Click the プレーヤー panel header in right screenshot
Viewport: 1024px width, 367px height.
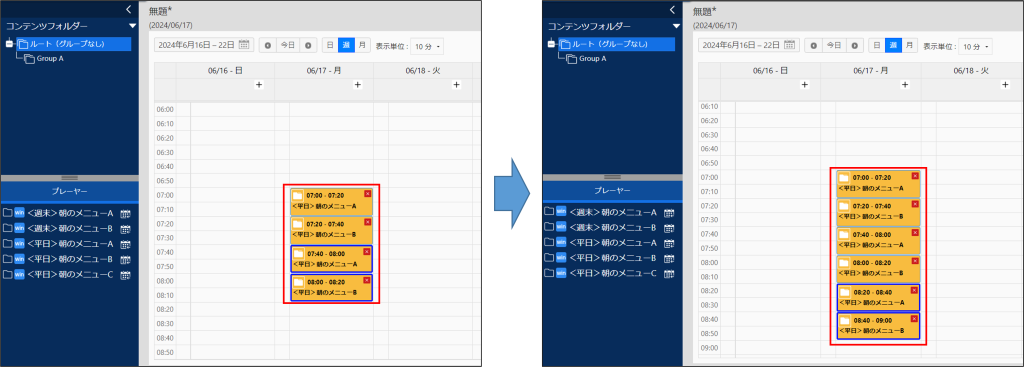(613, 191)
